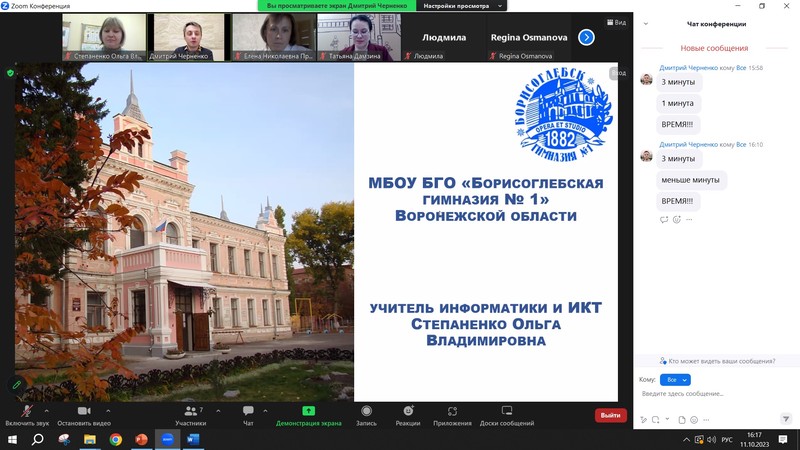
Task: Click the Запись record button
Action: point(366,415)
